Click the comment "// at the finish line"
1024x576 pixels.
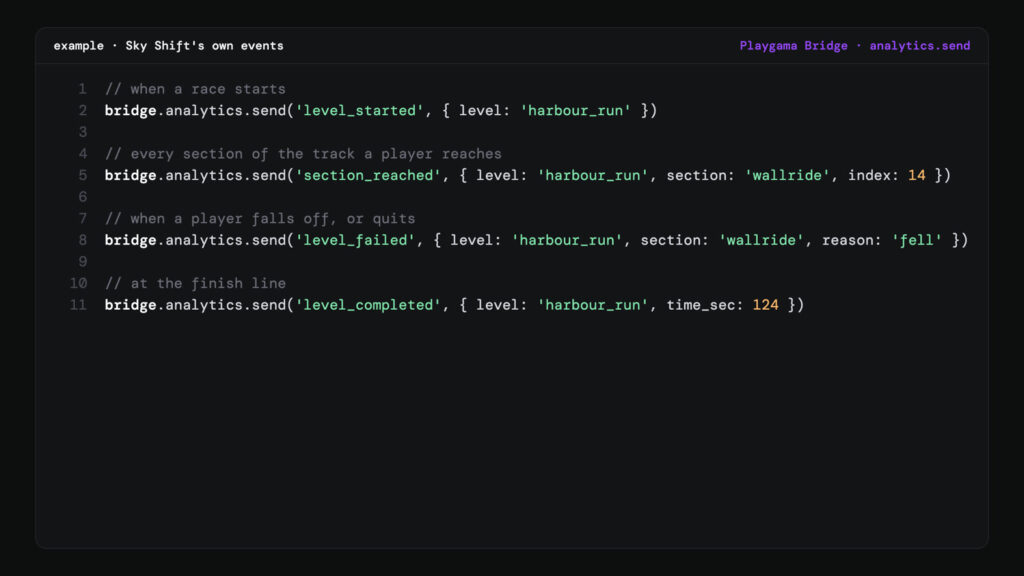click(195, 283)
